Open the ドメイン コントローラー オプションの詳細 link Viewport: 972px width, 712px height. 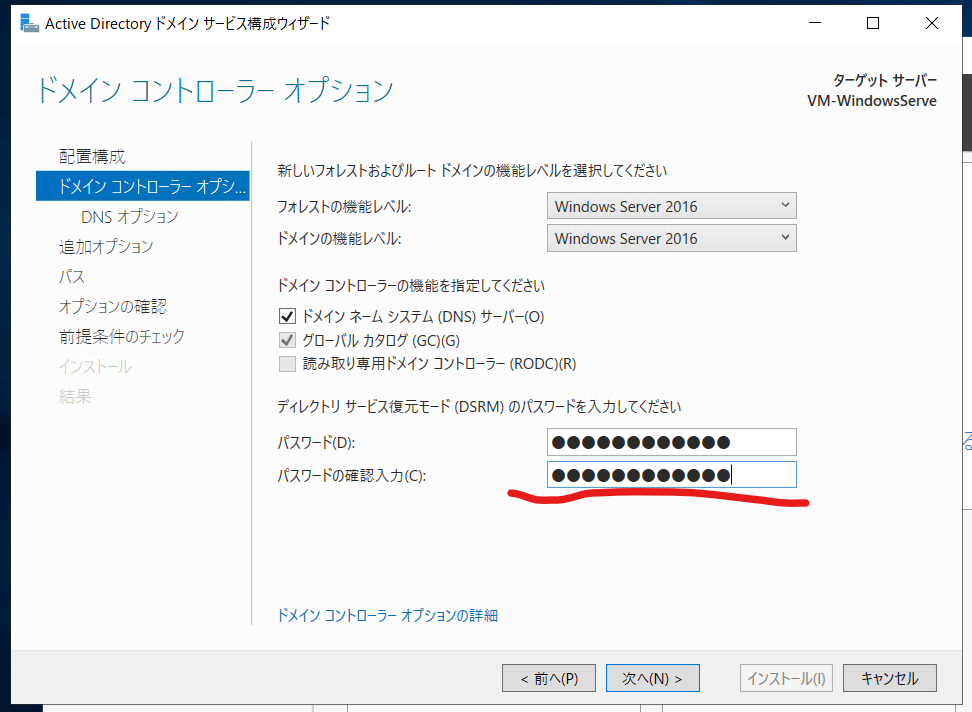387,615
